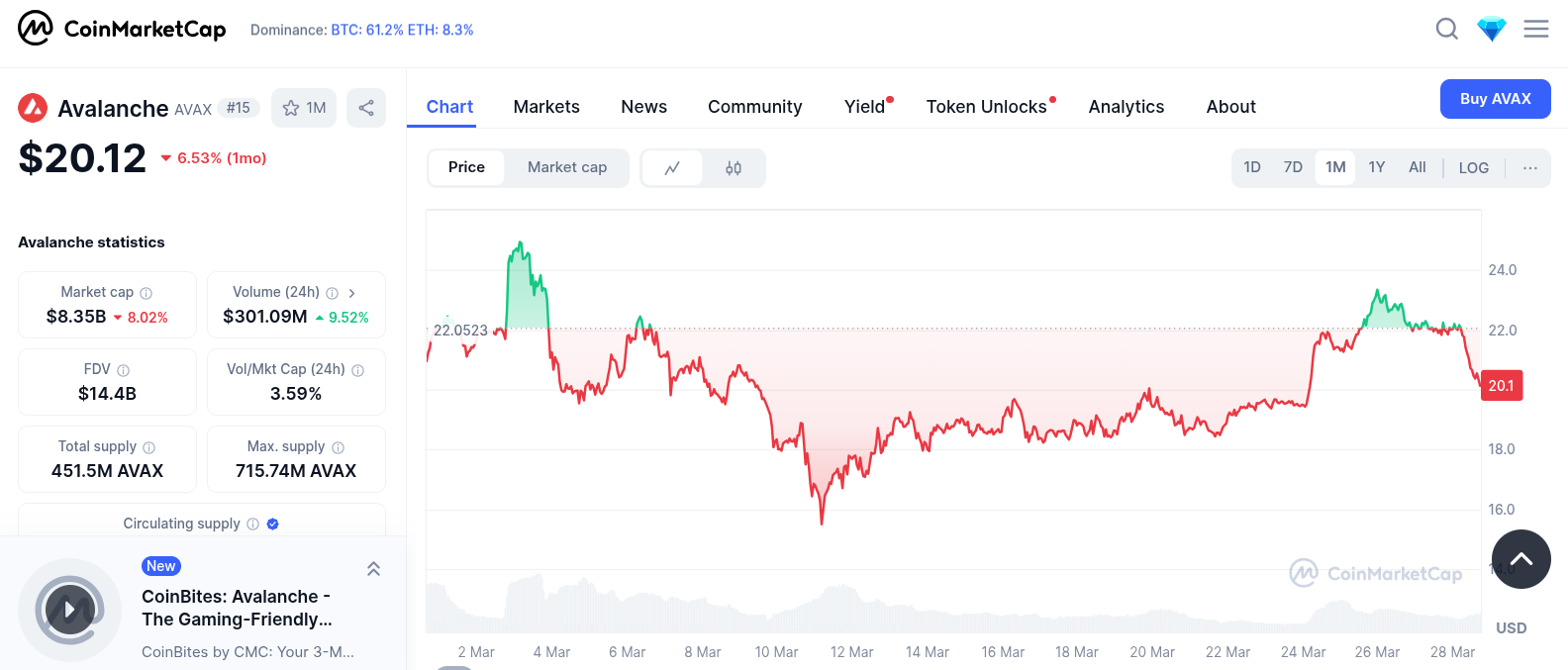Viewport: 1568px width, 670px height.
Task: Click the Buy AVAX button
Action: click(1496, 99)
